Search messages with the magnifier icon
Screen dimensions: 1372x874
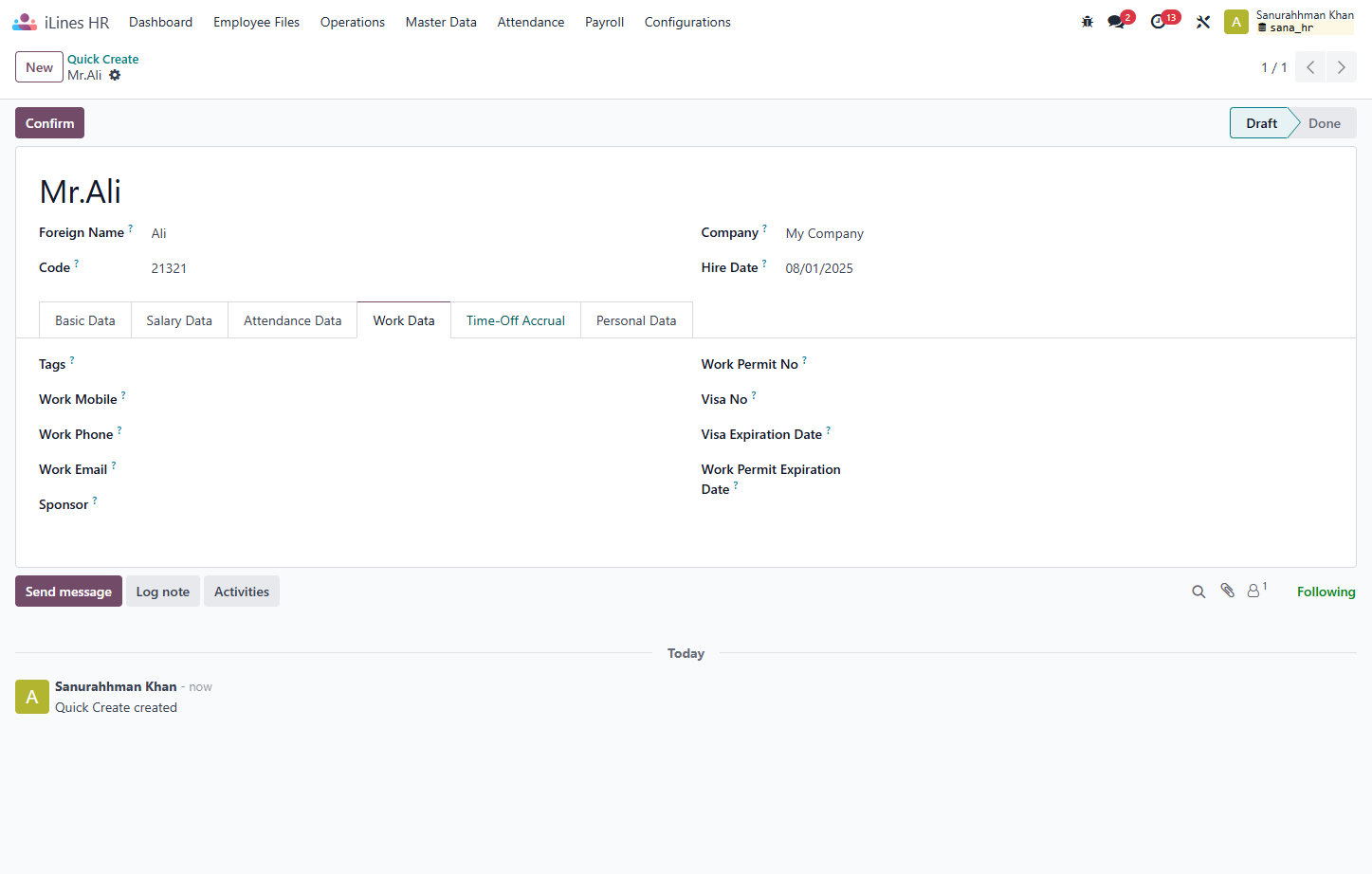[x=1198, y=592]
